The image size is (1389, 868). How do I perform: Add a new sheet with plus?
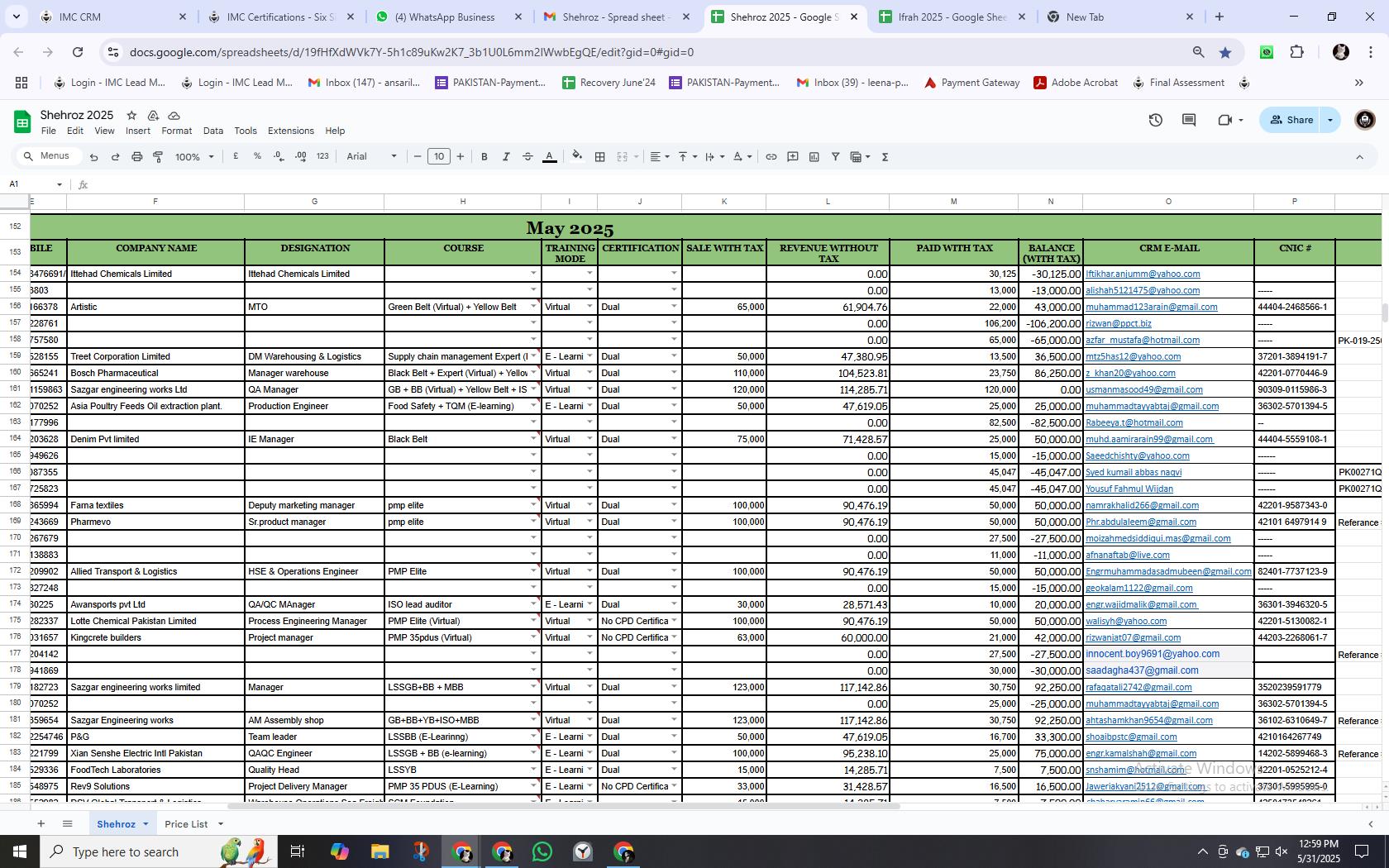coord(41,823)
